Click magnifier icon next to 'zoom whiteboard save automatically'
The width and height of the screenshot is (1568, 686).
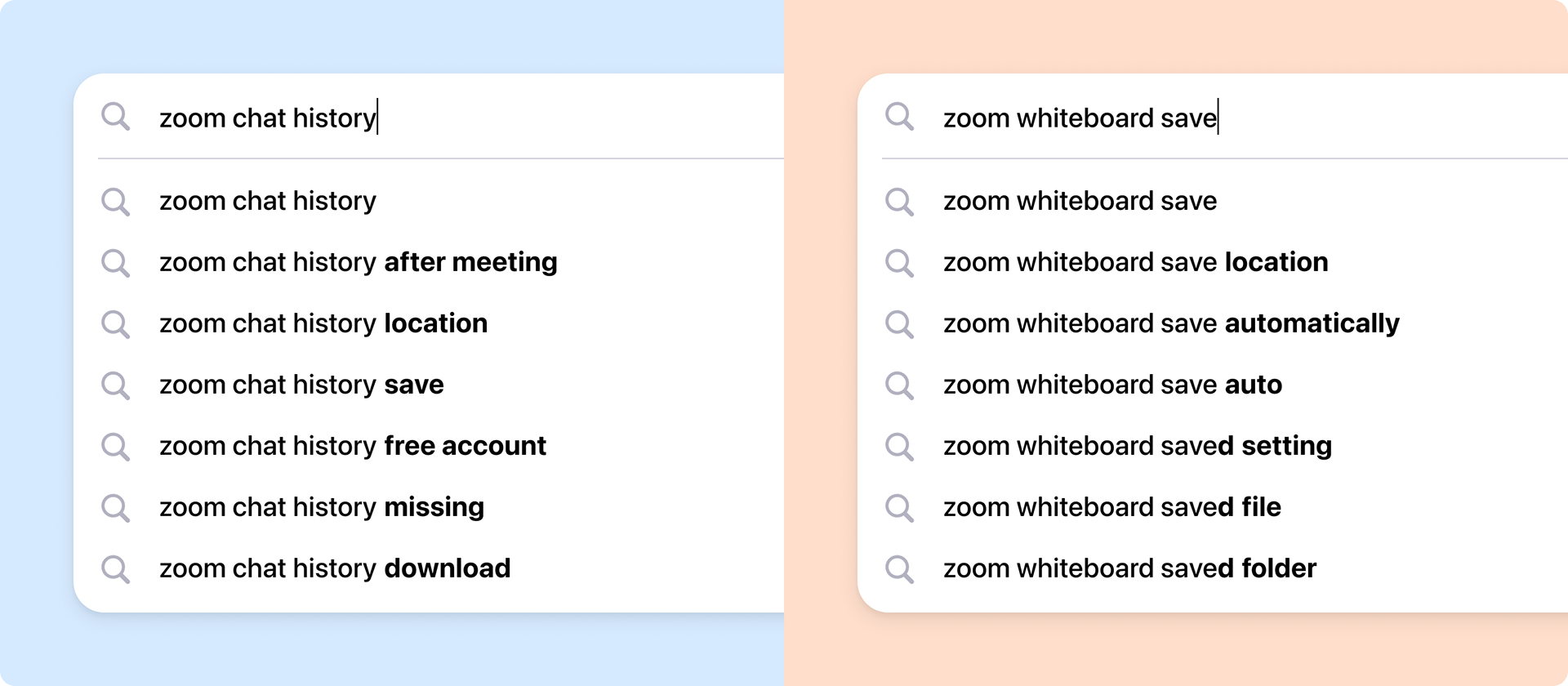pyautogui.click(x=899, y=324)
